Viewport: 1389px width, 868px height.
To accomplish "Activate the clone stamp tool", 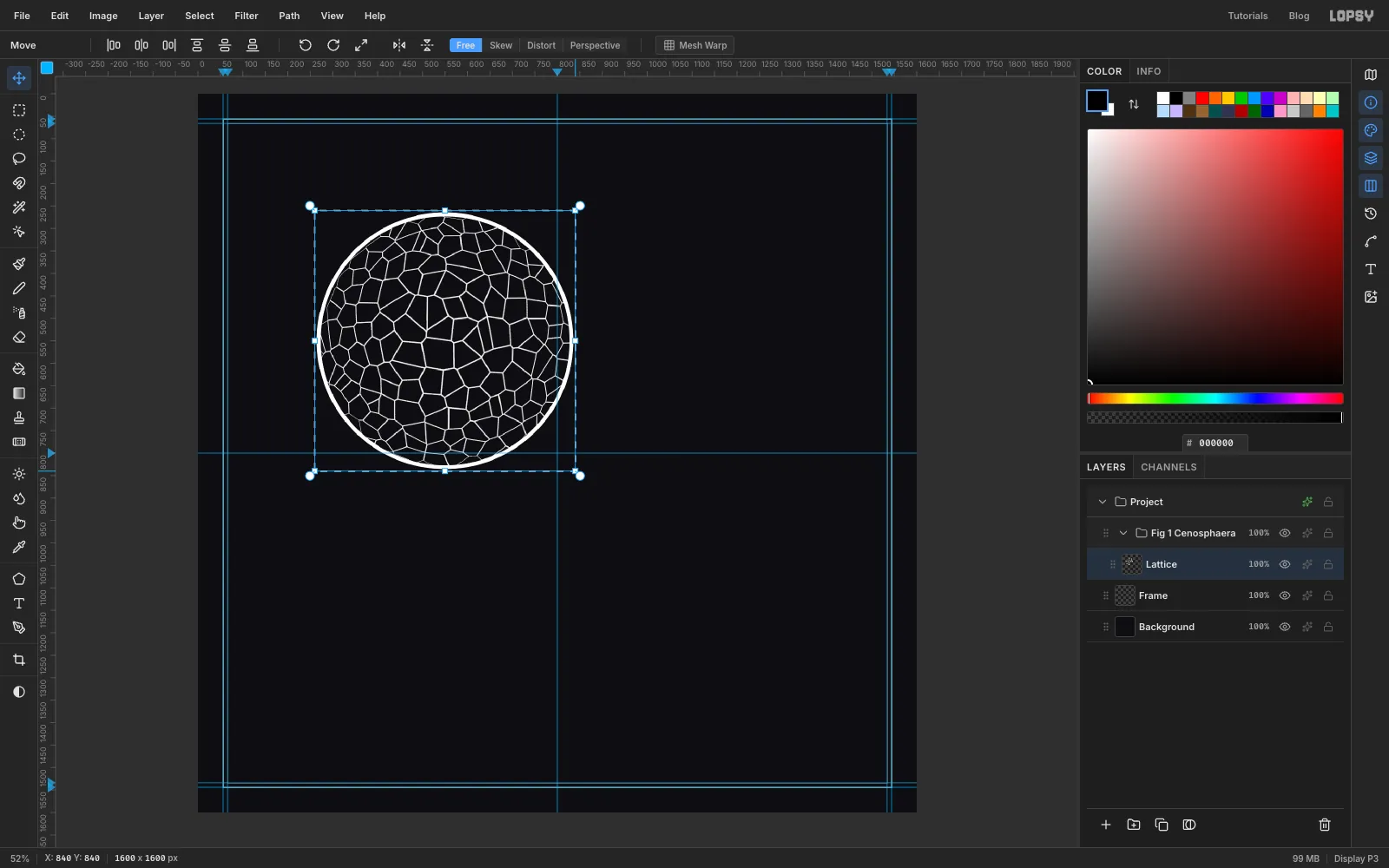I will [x=19, y=418].
